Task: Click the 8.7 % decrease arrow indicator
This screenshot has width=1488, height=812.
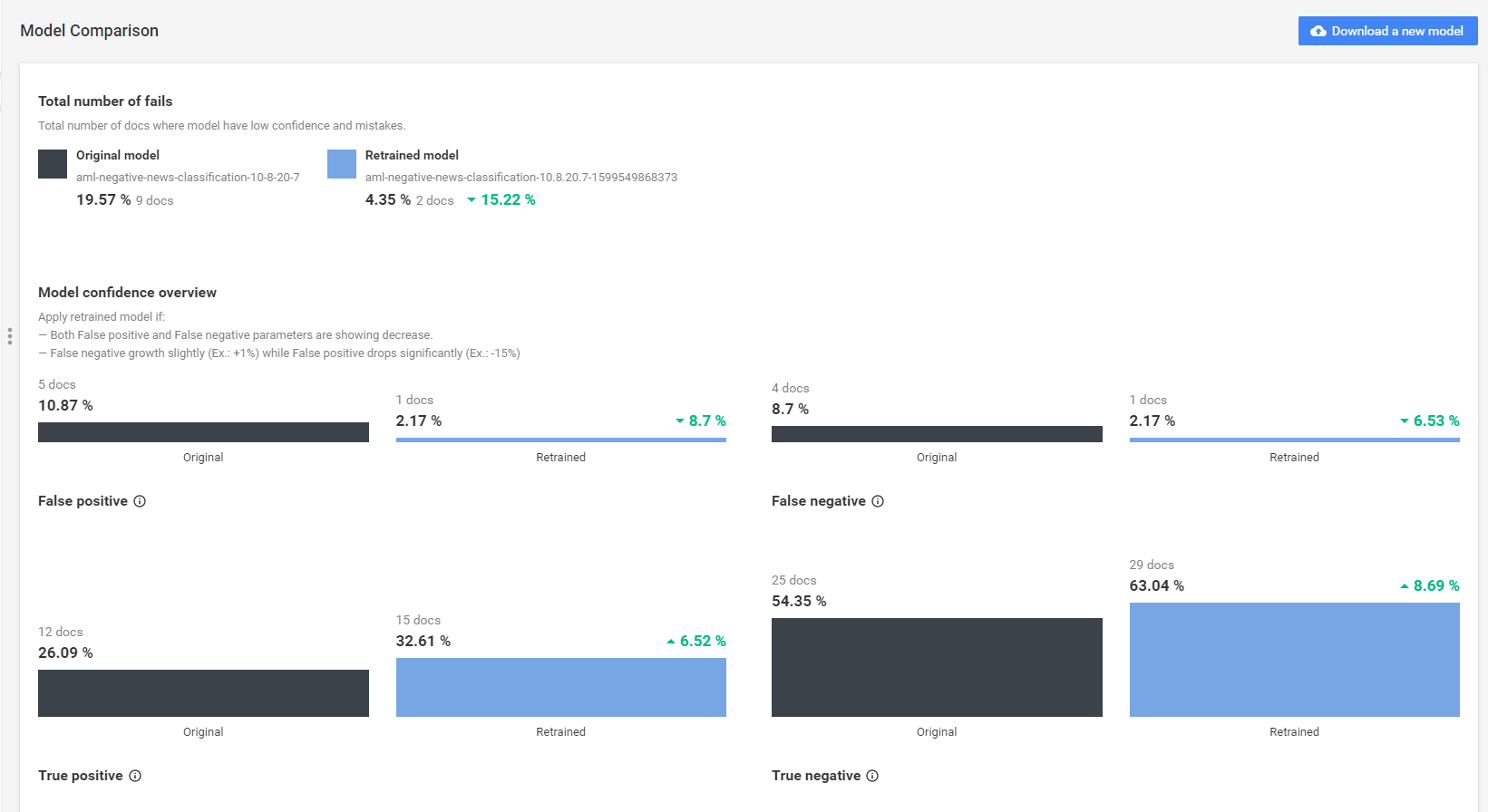Action: point(701,420)
